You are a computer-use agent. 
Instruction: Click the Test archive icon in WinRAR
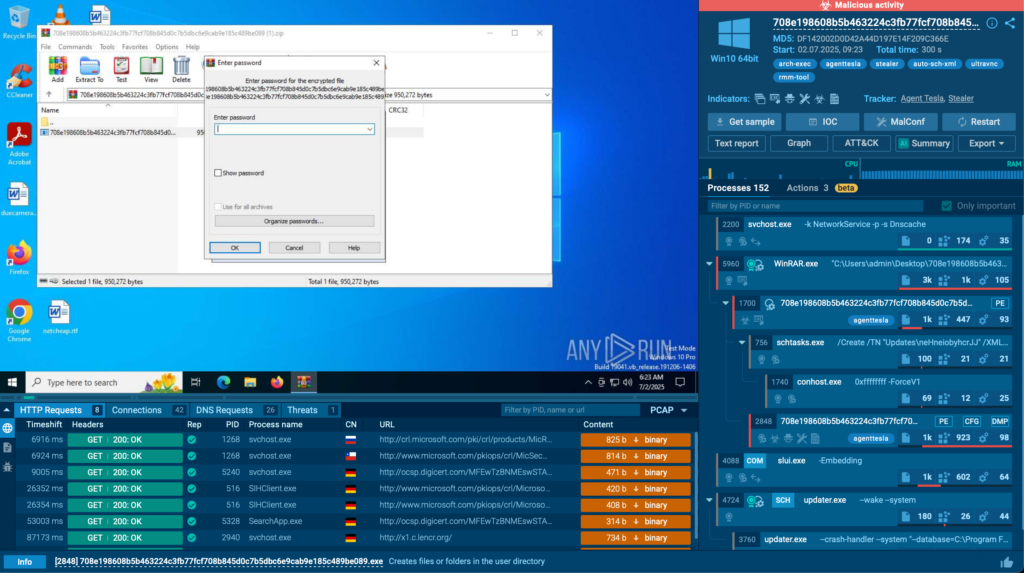tap(121, 69)
